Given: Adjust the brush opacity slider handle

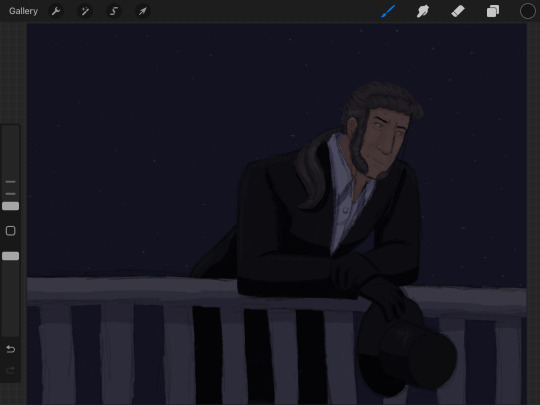Looking at the screenshot, I should (x=11, y=256).
